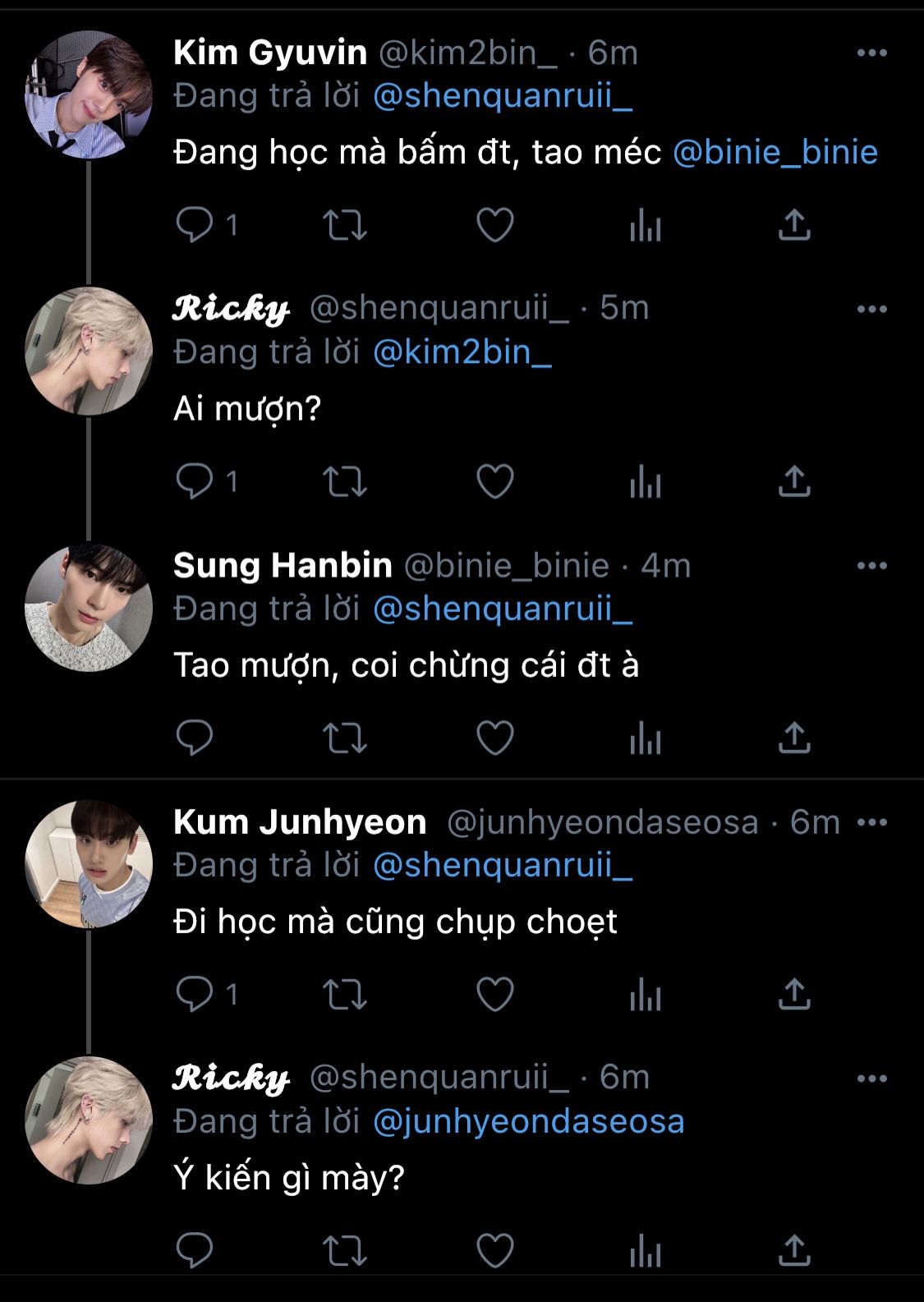Retweet Ricky's 'Ai mượn?' reply
Screen dimensions: 924x1302
(x=344, y=481)
